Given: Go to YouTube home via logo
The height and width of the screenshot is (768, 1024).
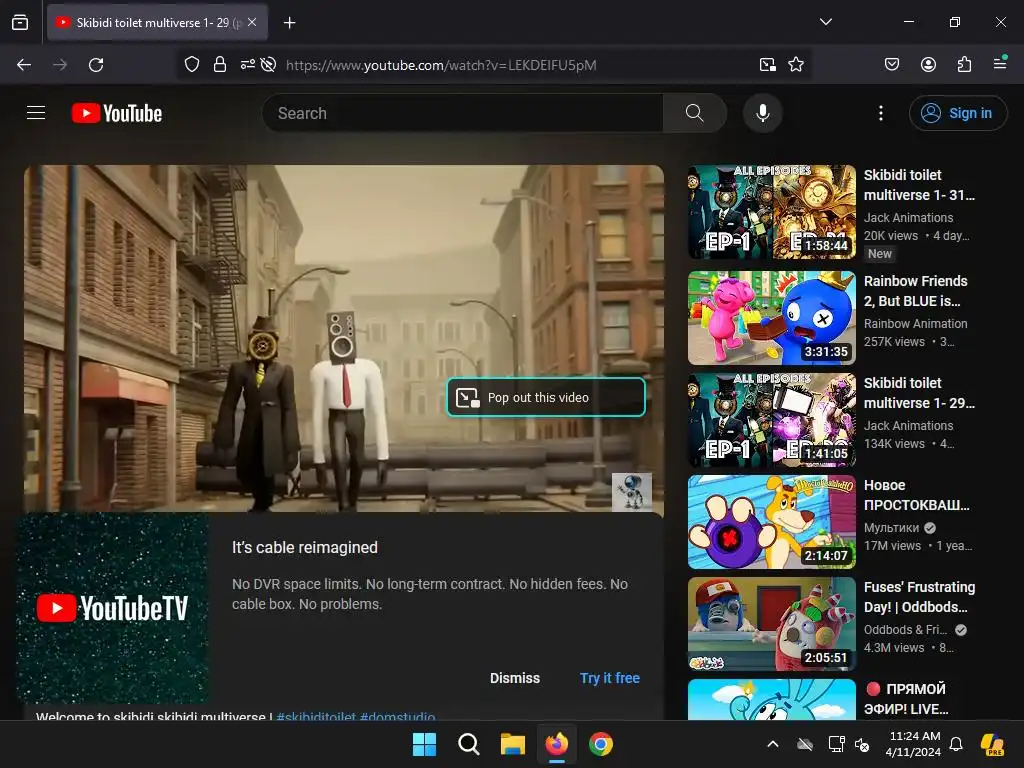Looking at the screenshot, I should coord(117,113).
